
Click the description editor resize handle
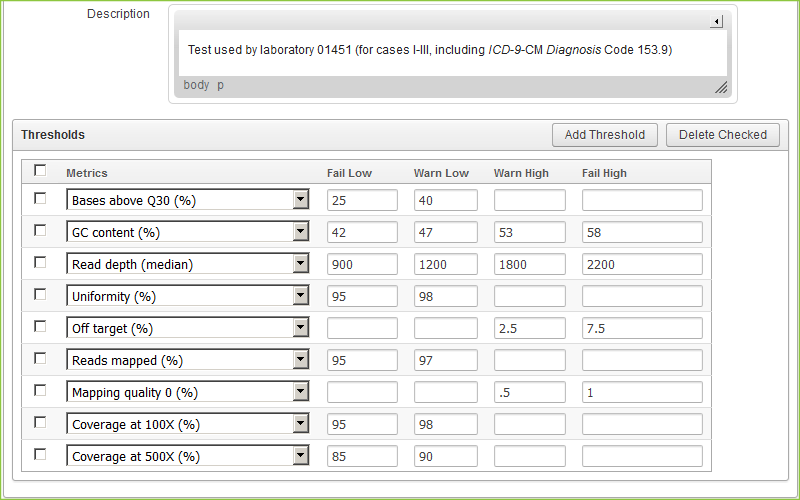click(x=720, y=88)
